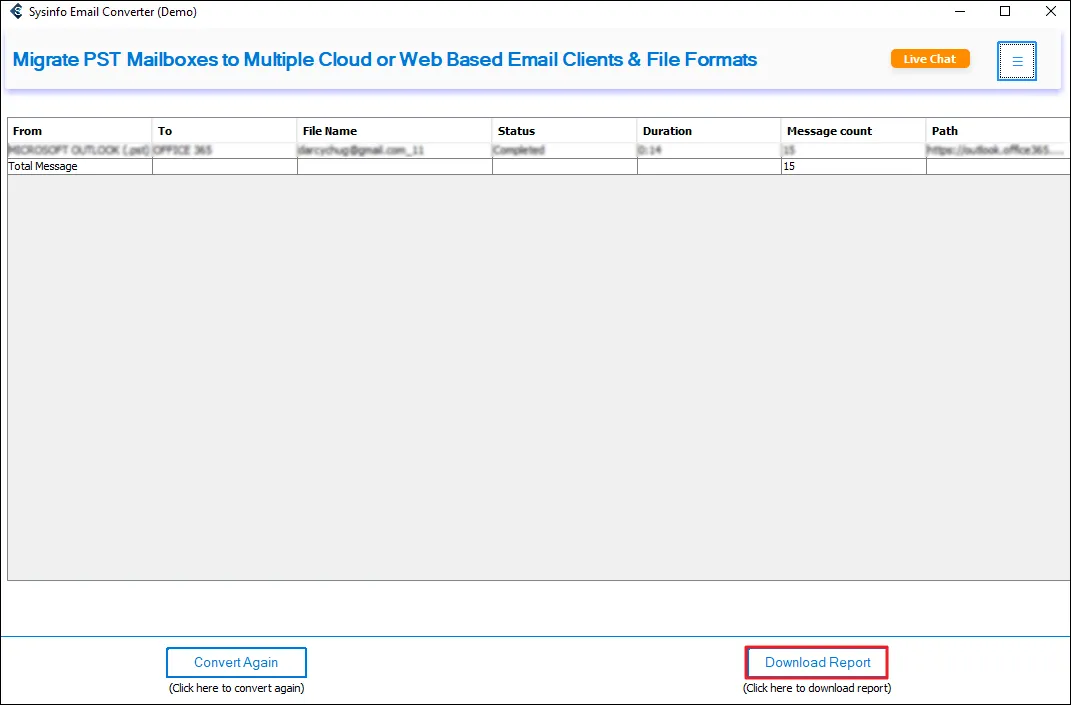1071x705 pixels.
Task: Select the Microsoft Outlook (.pst) row cell
Action: (79, 150)
